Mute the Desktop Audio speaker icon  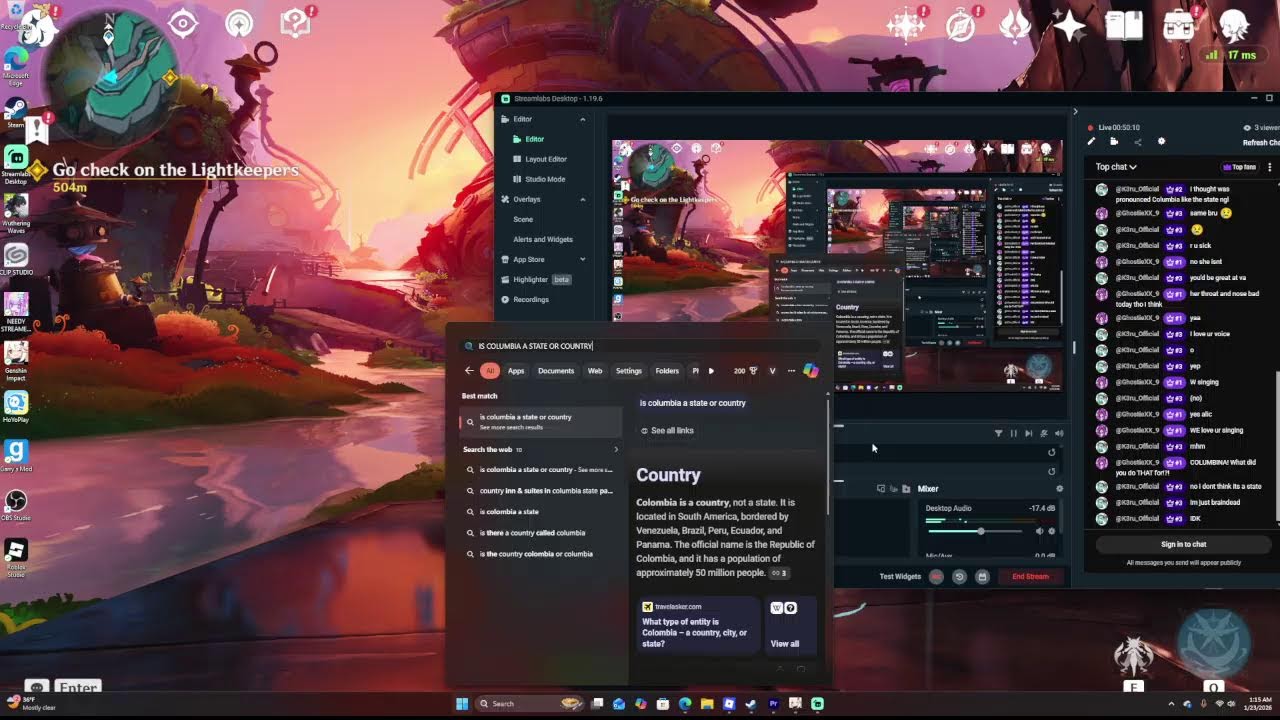click(x=1040, y=531)
